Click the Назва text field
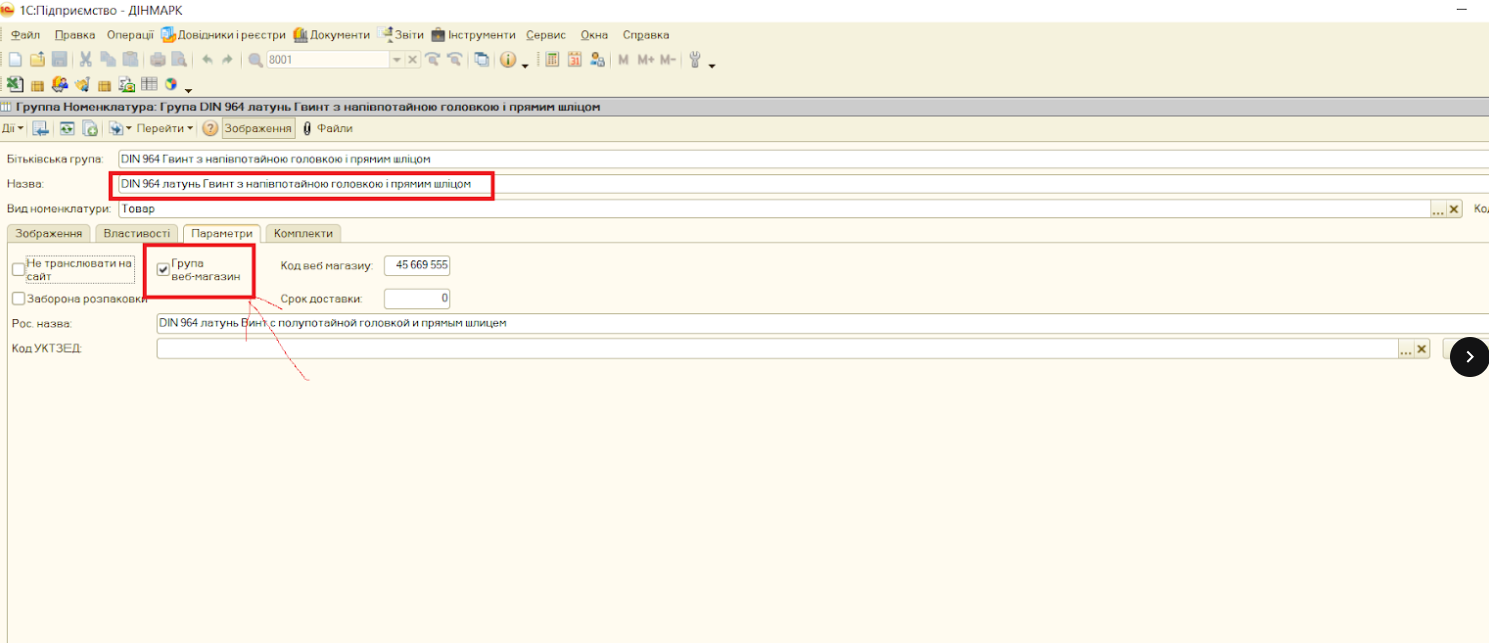Viewport: 1489px width, 643px height. pos(803,184)
